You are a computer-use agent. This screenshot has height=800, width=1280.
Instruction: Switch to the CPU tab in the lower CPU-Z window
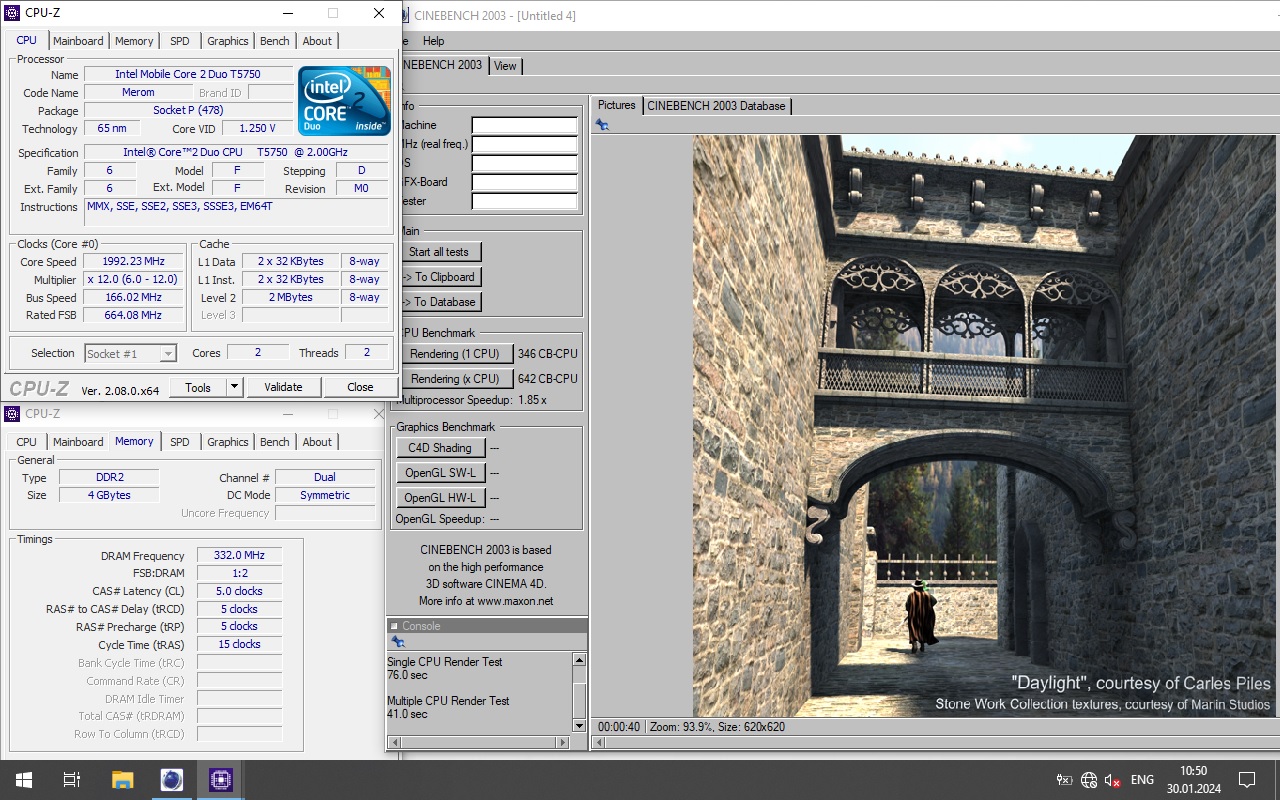click(x=26, y=442)
